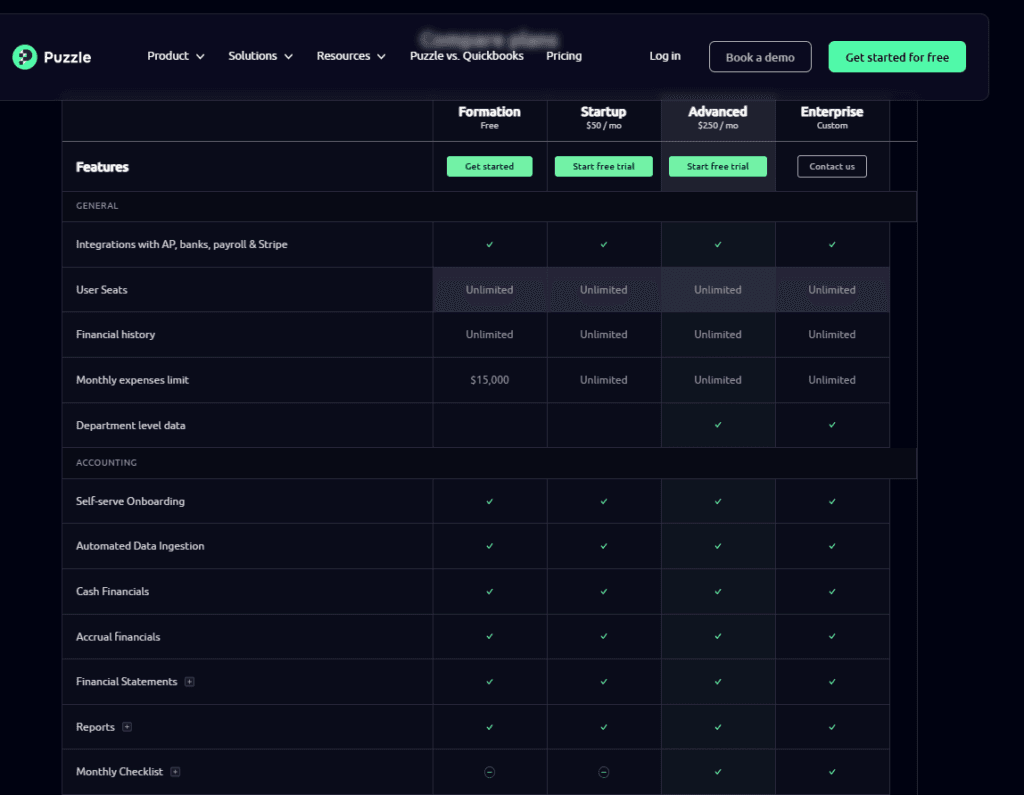1024x795 pixels.
Task: Click the Log in link
Action: [x=665, y=56]
